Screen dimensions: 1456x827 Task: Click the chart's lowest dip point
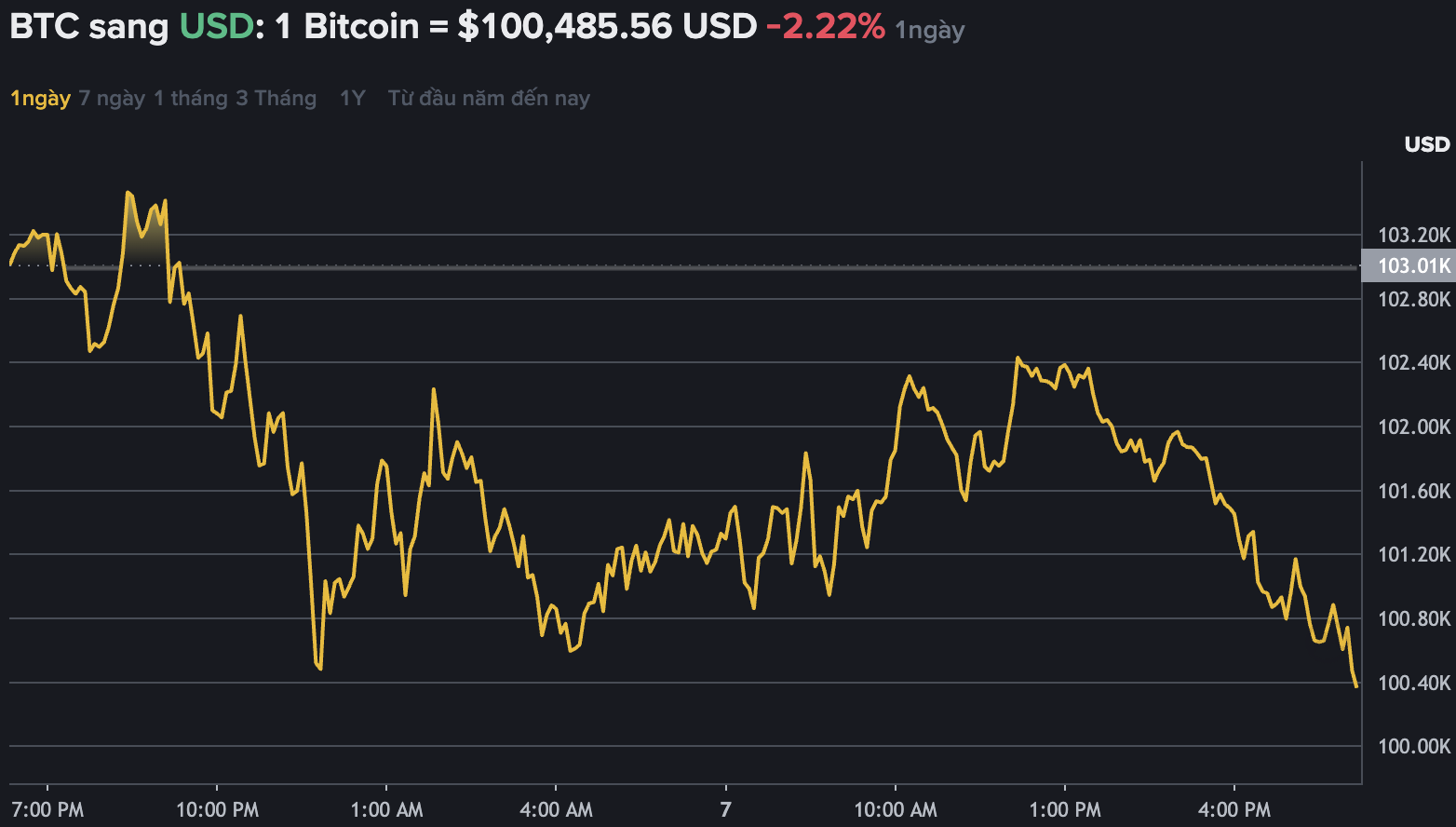coord(1355,685)
